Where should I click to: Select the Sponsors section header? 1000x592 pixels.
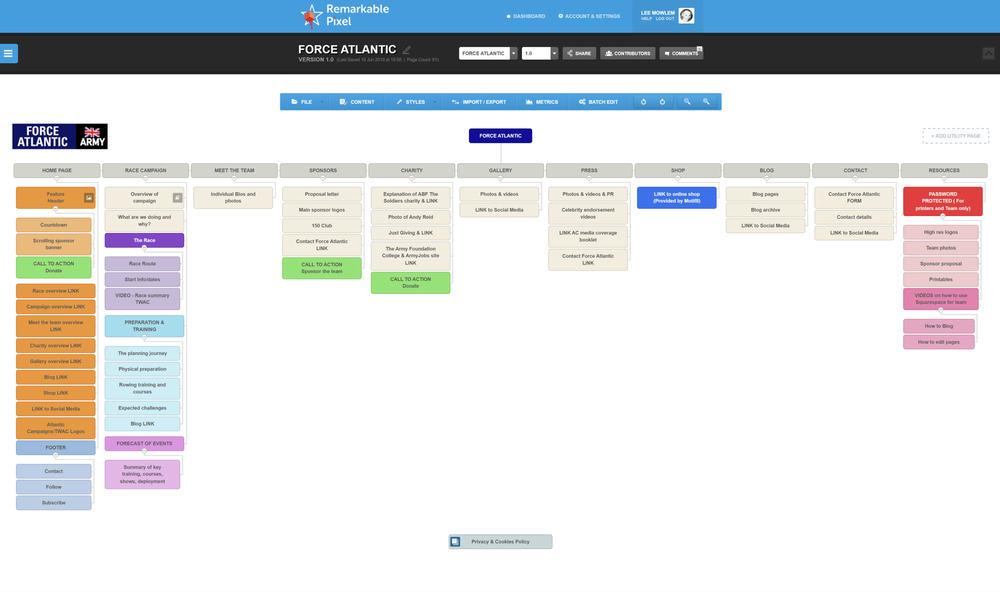323,170
